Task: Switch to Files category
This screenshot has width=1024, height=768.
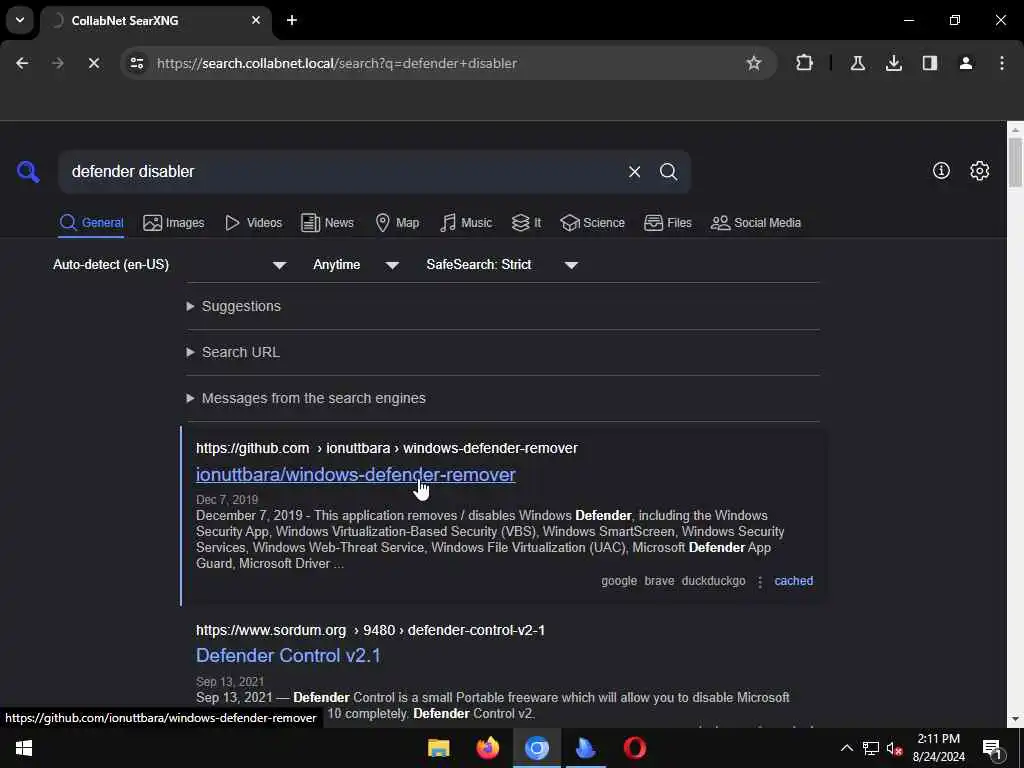Action: (667, 223)
